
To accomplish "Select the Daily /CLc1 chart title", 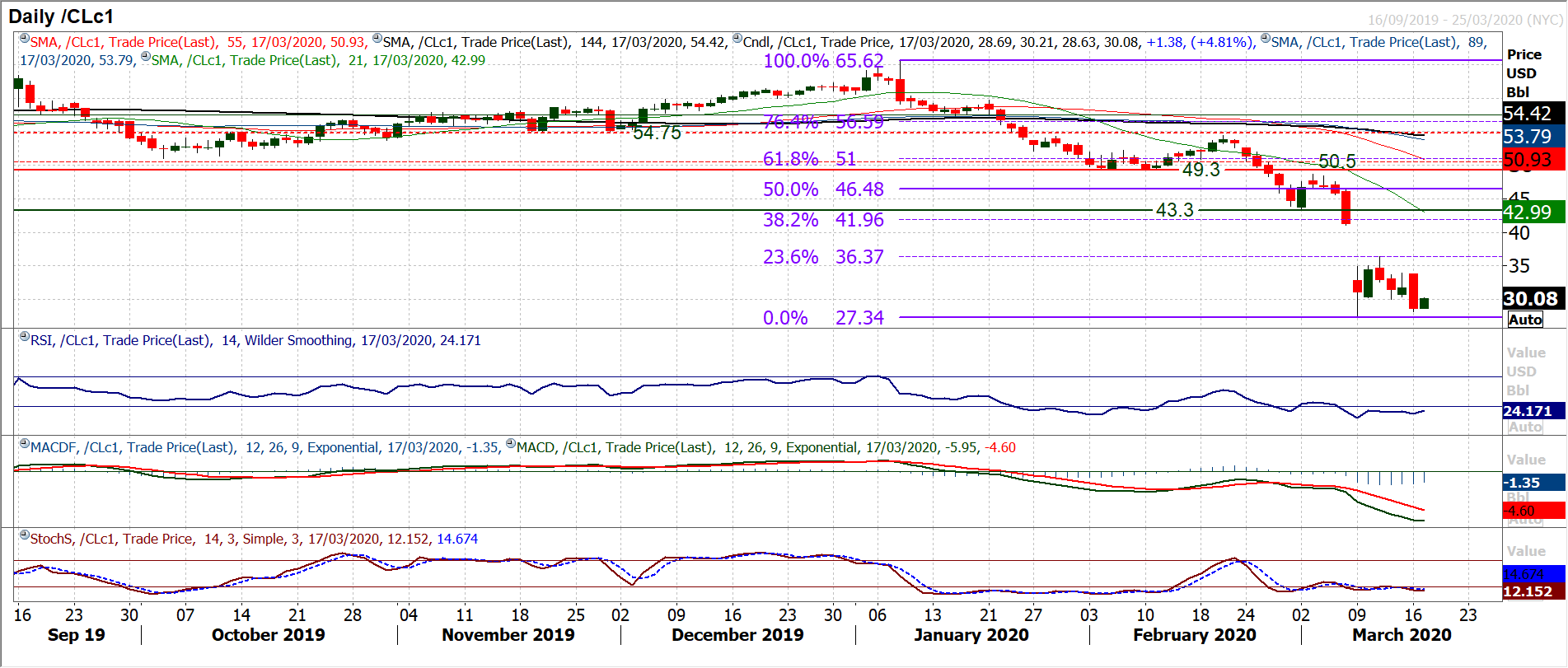I will 61,16.
